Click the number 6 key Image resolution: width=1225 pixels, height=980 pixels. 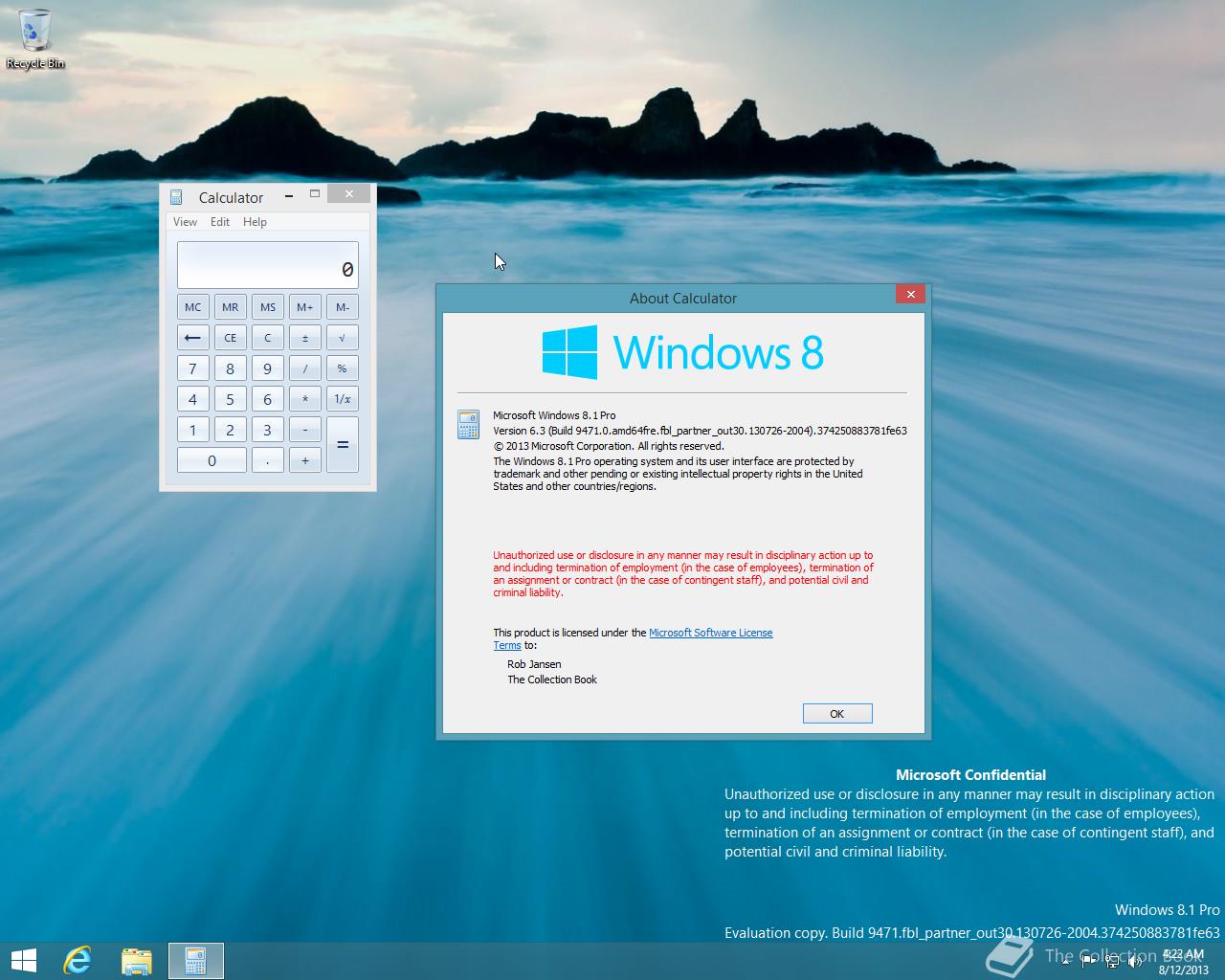268,399
